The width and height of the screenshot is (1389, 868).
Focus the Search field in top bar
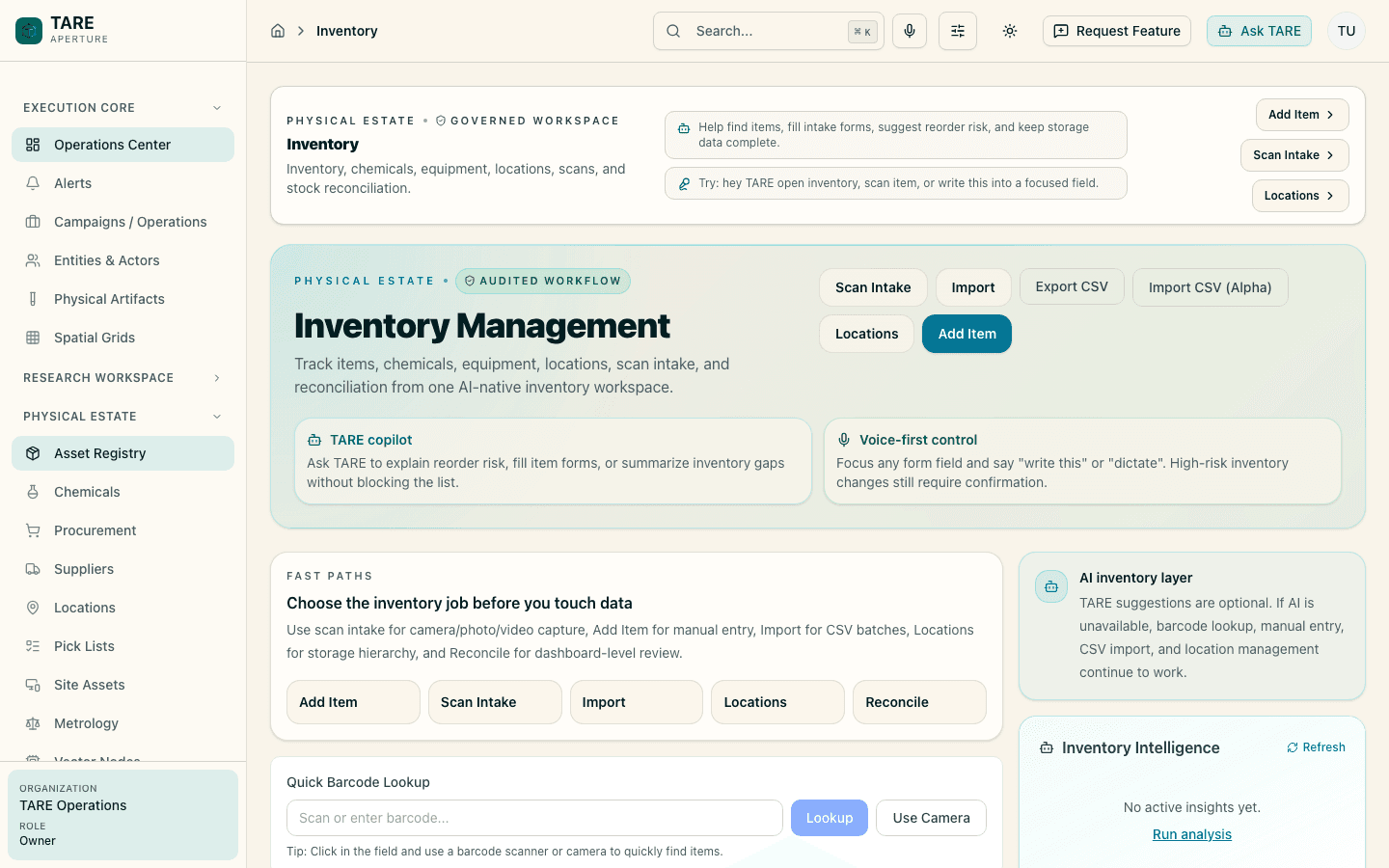(x=769, y=31)
